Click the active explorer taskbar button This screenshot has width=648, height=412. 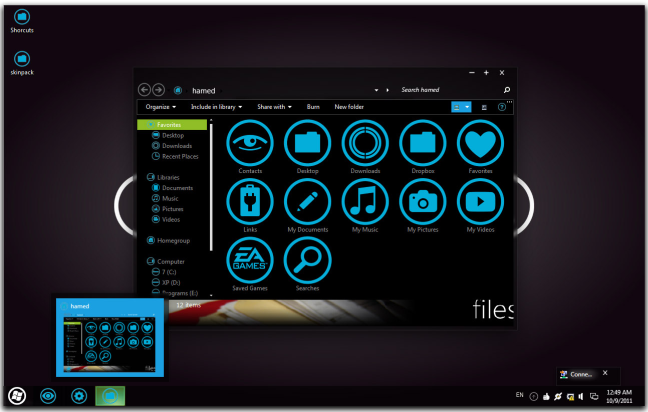coord(110,396)
